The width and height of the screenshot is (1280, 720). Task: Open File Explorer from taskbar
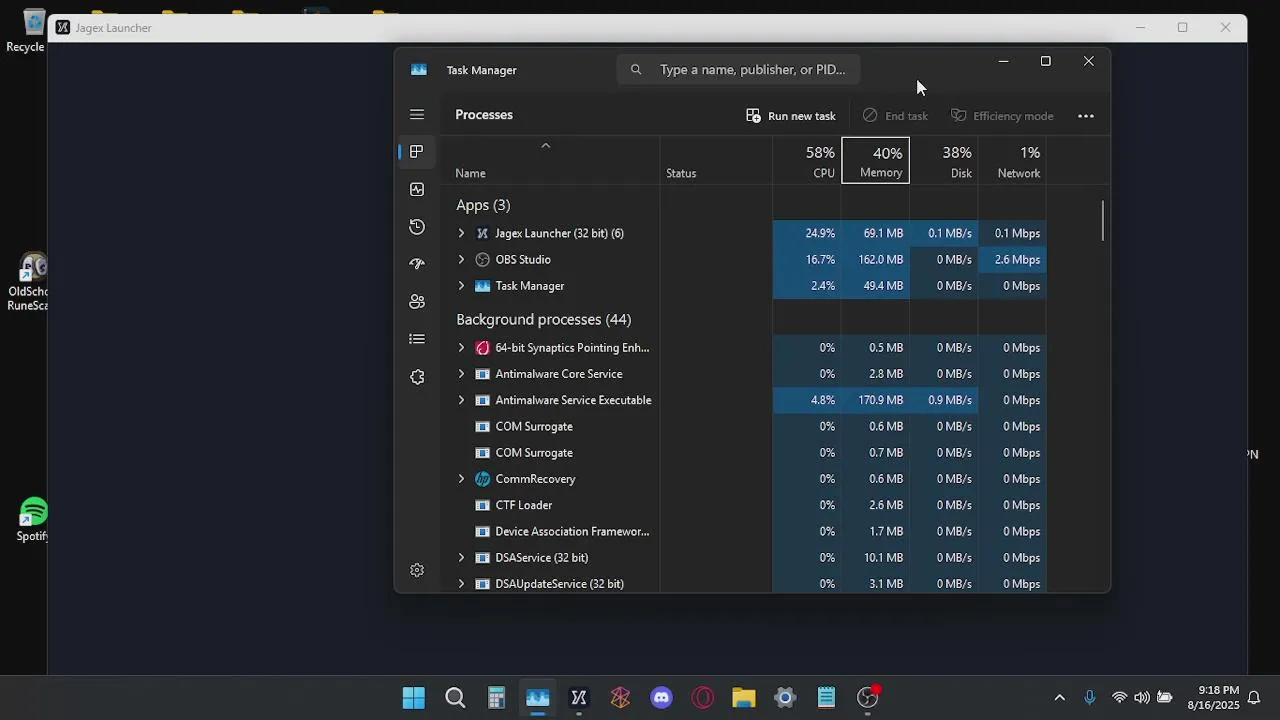click(x=744, y=698)
